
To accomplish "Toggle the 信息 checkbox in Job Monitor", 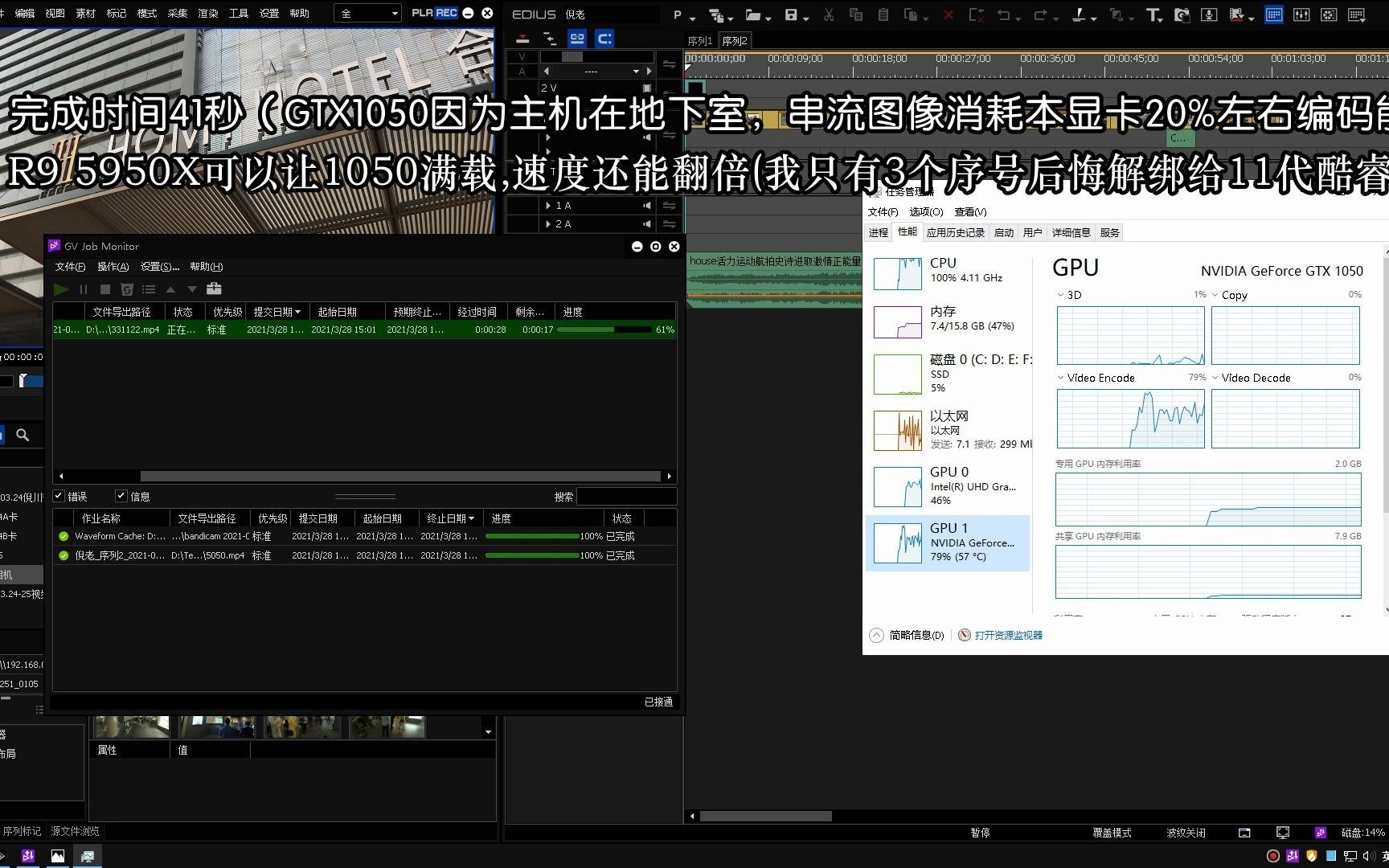I will [x=121, y=496].
